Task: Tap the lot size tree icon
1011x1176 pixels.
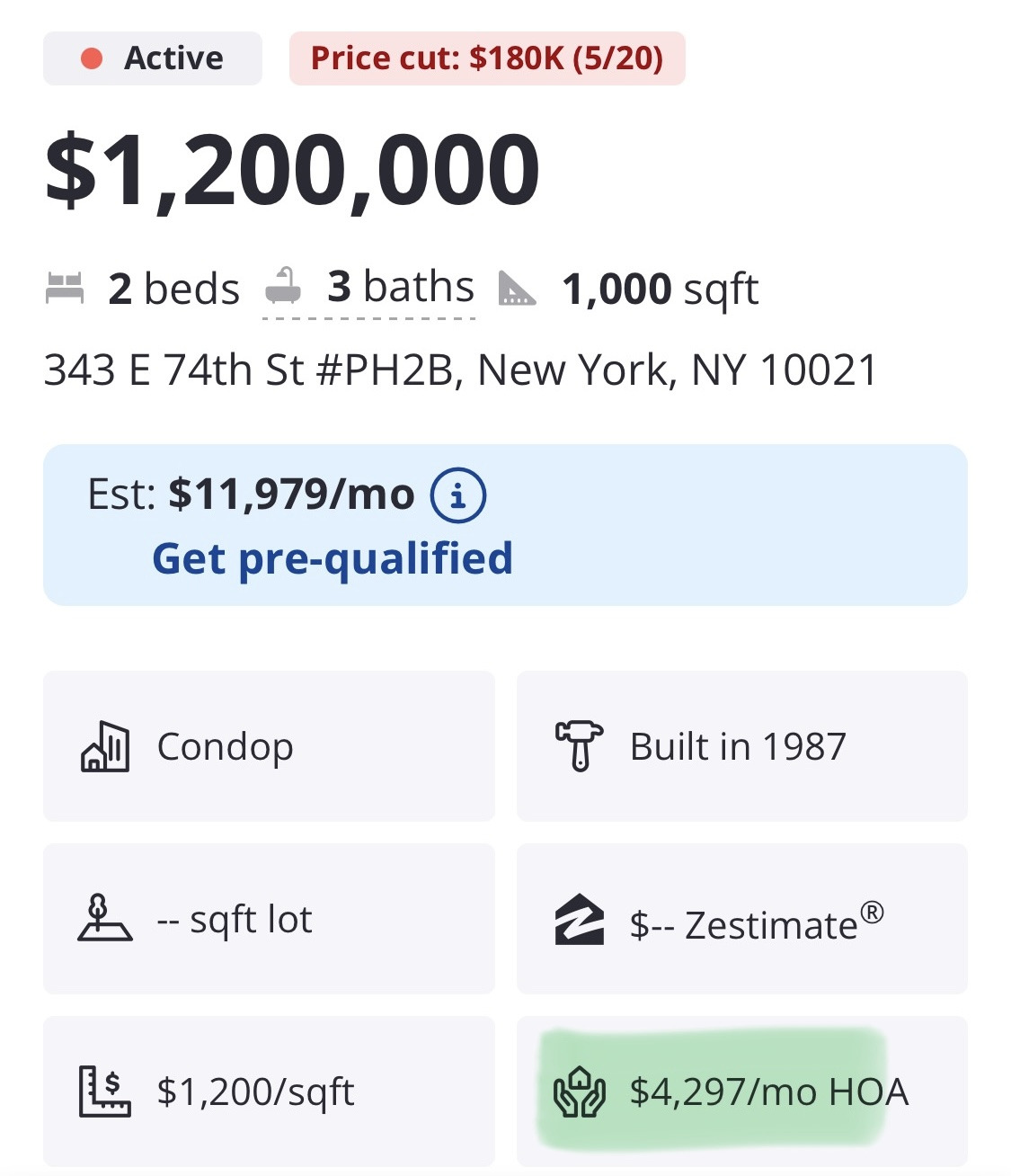Action: (x=104, y=919)
